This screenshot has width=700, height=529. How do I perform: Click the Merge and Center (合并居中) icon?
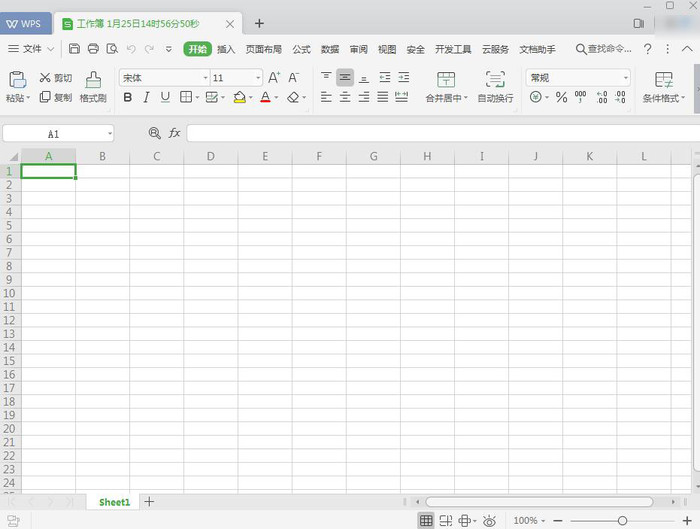click(x=445, y=79)
